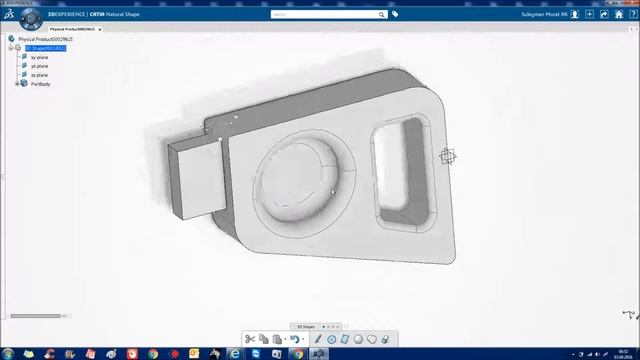This screenshot has width=640, height=360.
Task: Open the tag icon beside search
Action: click(x=395, y=14)
